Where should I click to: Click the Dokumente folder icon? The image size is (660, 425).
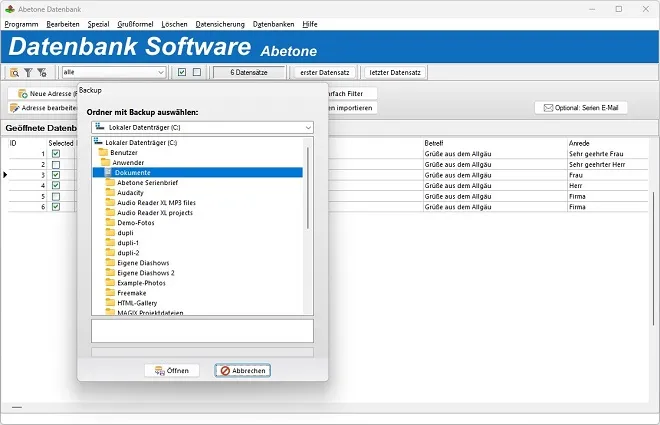(x=108, y=173)
